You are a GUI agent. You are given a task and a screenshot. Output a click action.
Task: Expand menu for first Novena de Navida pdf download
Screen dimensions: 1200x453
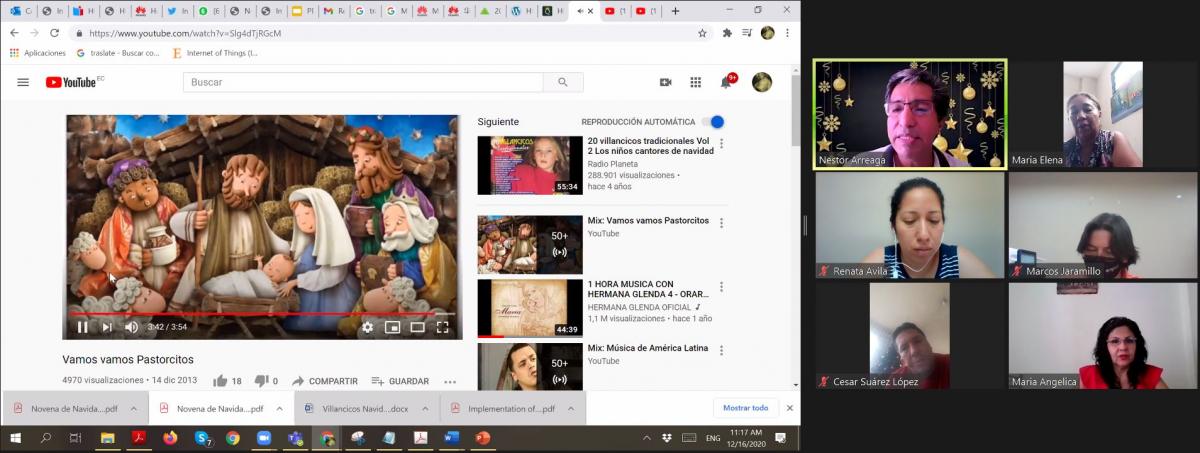coord(133,408)
